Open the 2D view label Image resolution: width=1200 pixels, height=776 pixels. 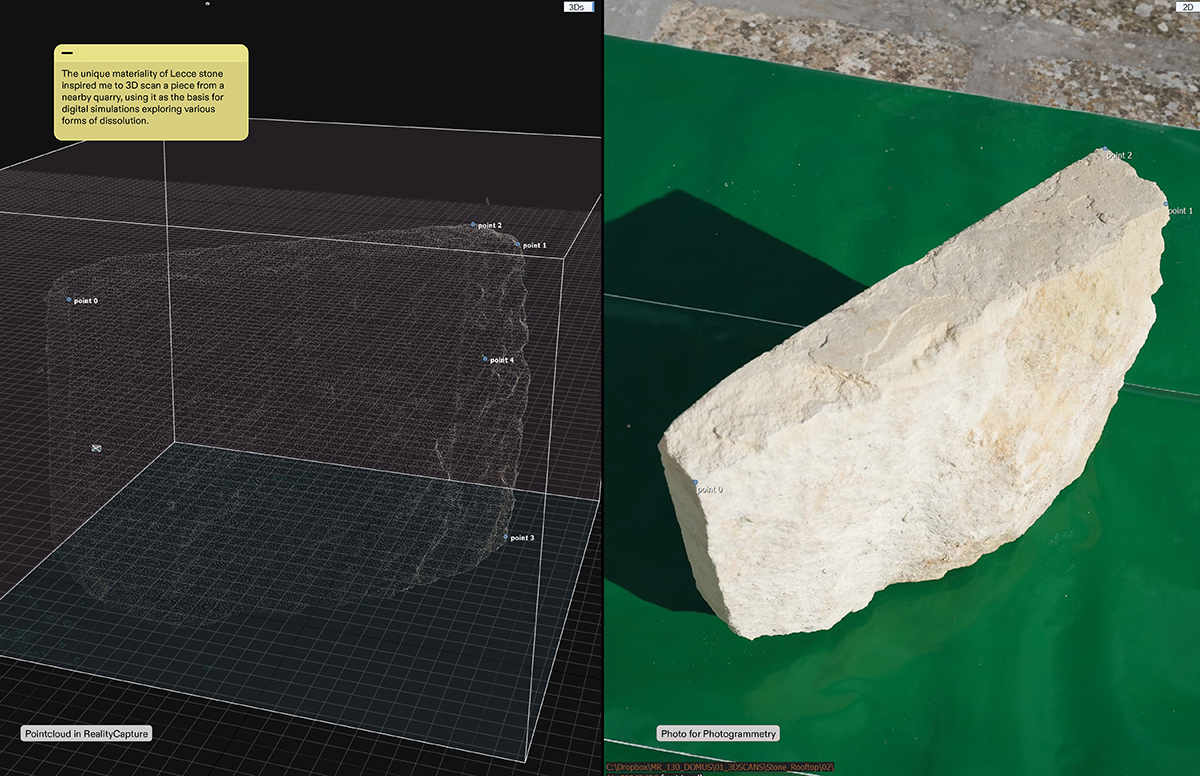click(1185, 7)
